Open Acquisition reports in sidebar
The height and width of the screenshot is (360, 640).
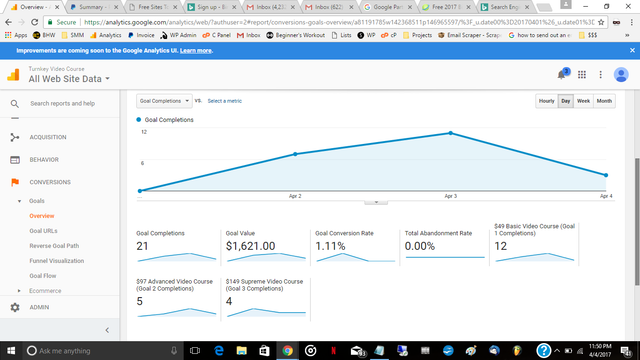(x=48, y=137)
